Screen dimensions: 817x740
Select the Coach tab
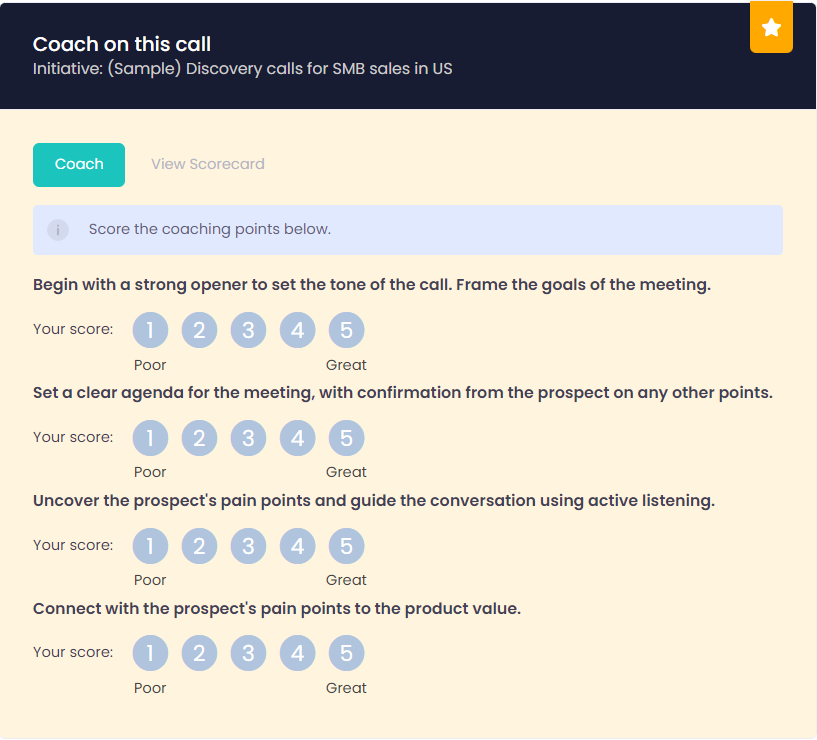(x=79, y=165)
